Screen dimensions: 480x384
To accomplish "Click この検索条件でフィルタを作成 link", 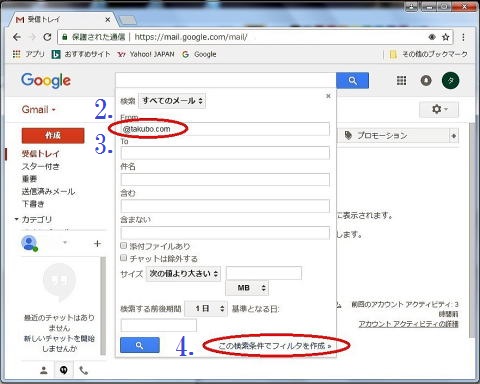I will pos(275,346).
